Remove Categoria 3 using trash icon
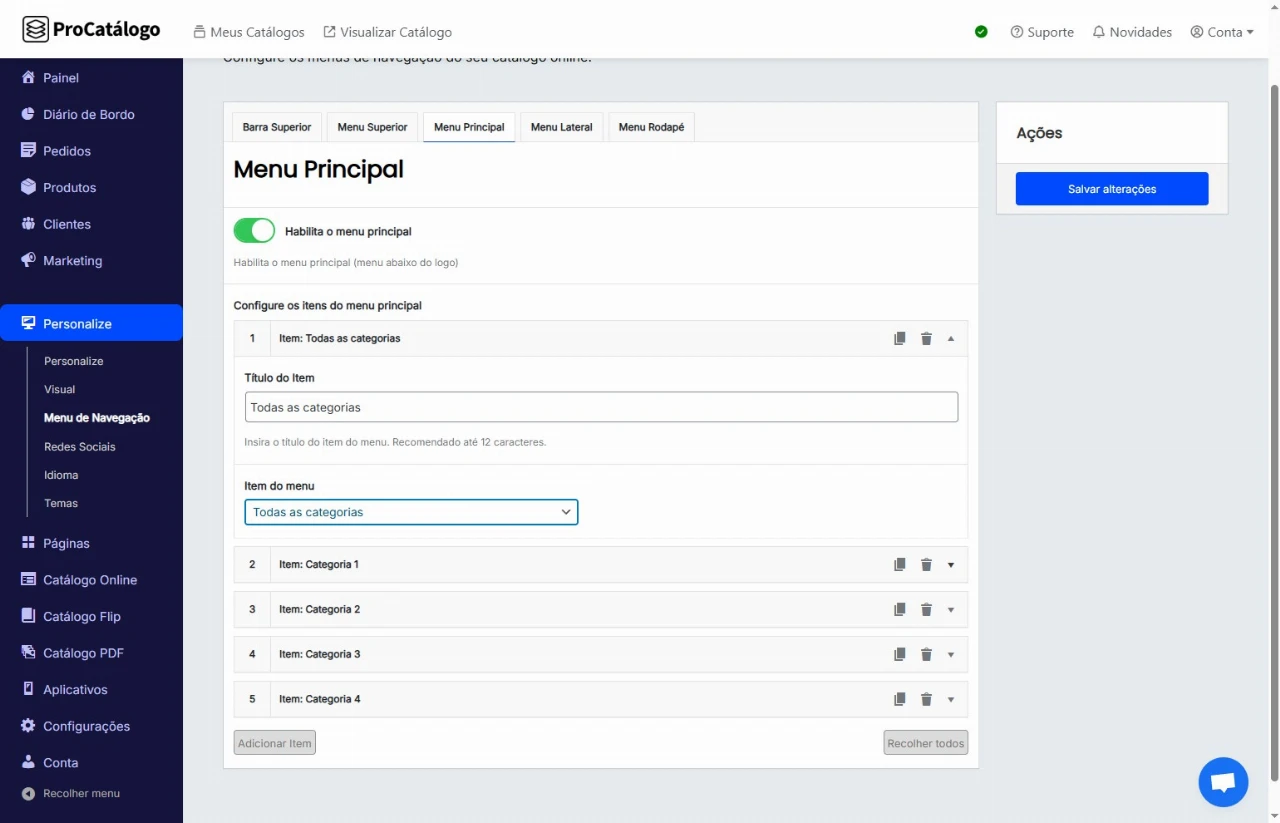 click(926, 655)
